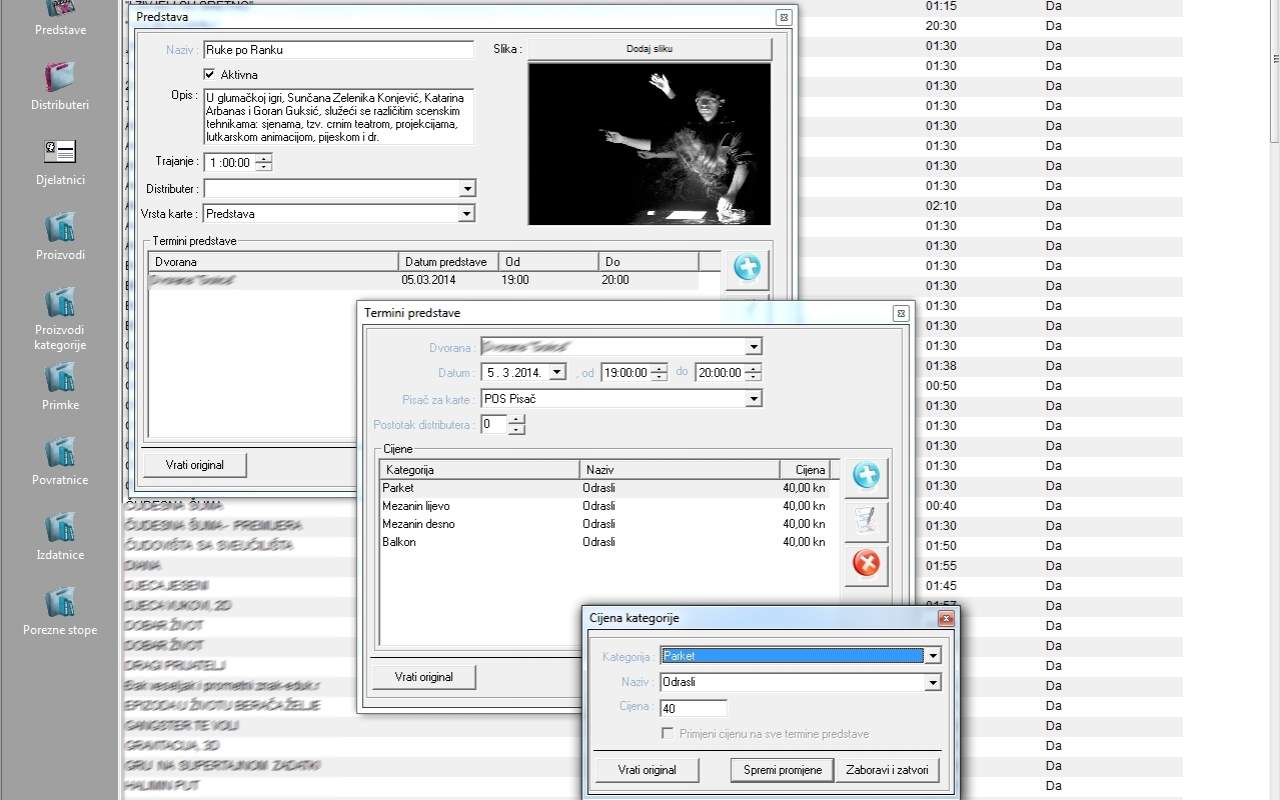Click the Dodaj sliku button

pos(649,49)
